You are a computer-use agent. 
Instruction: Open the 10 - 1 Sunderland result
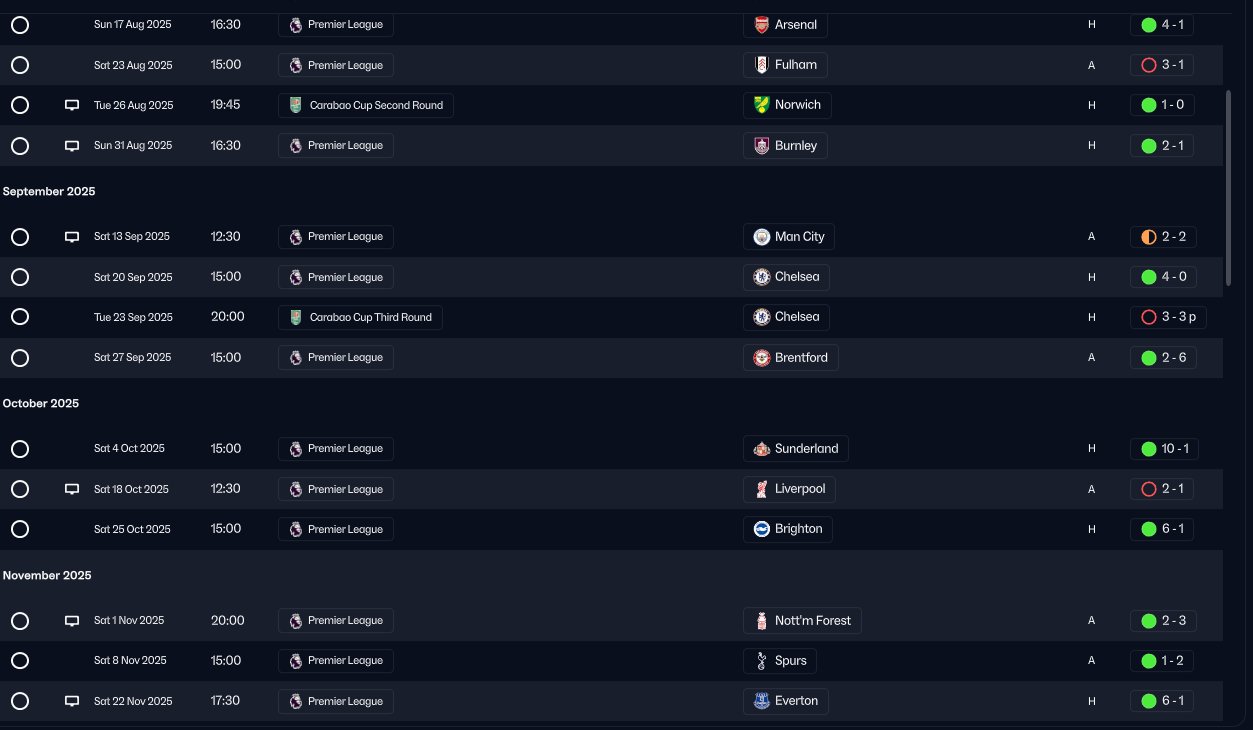click(x=1165, y=449)
